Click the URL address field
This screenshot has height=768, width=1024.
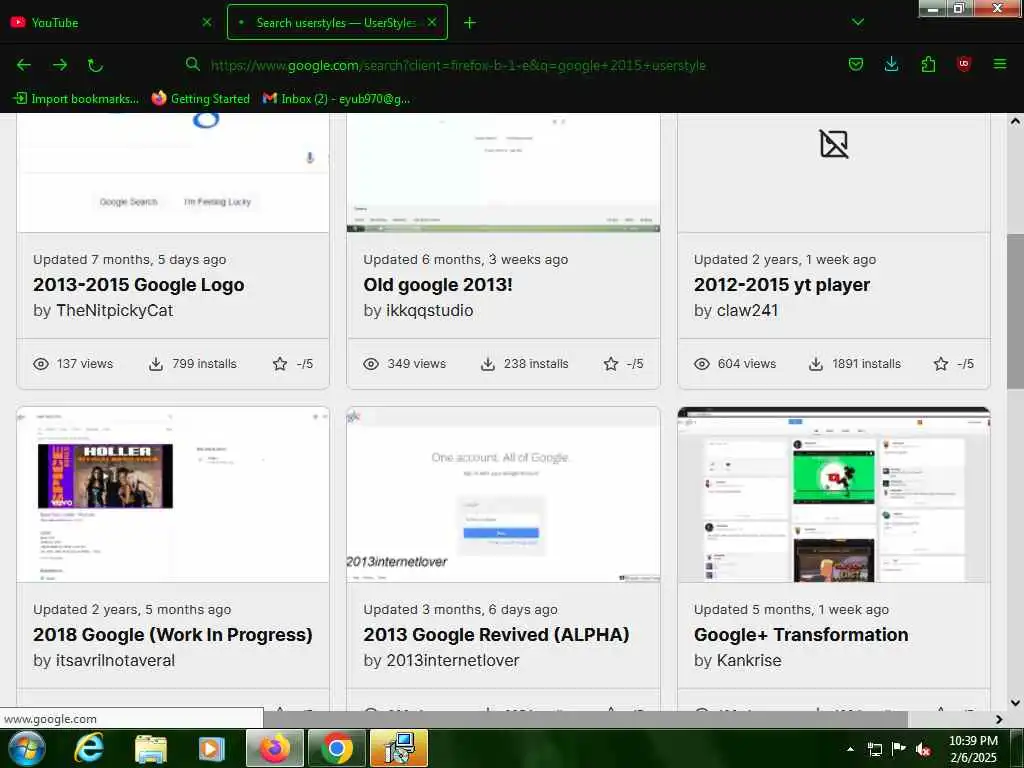(457, 65)
